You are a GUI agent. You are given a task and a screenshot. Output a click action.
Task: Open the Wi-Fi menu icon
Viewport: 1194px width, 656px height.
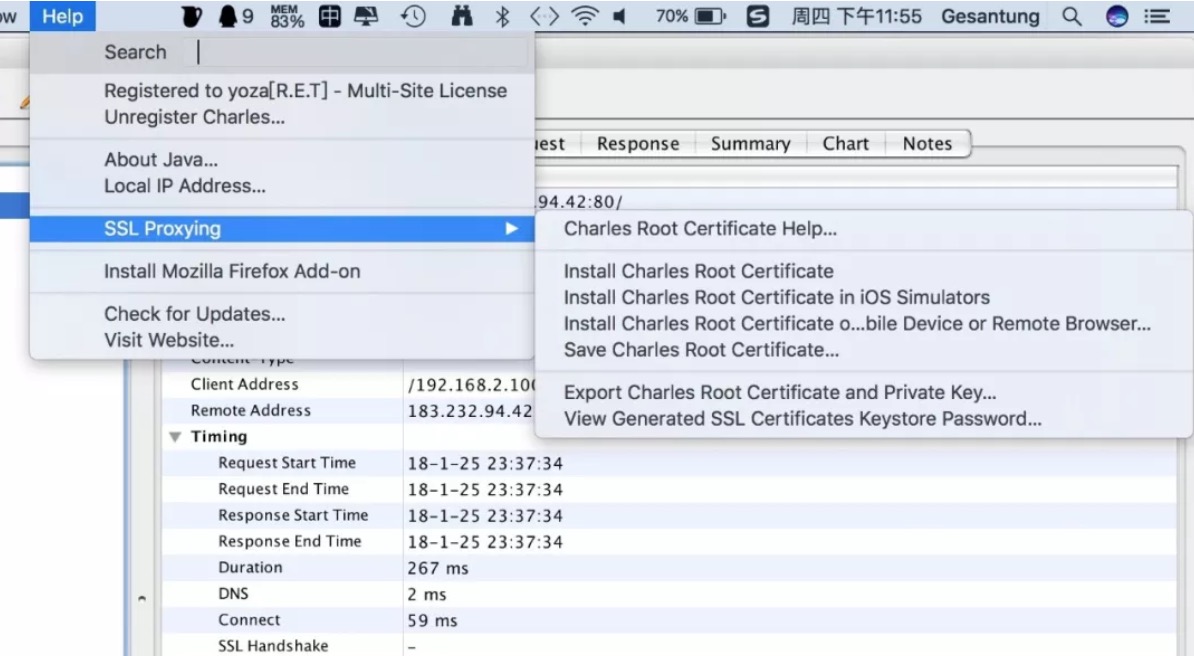[x=585, y=16]
